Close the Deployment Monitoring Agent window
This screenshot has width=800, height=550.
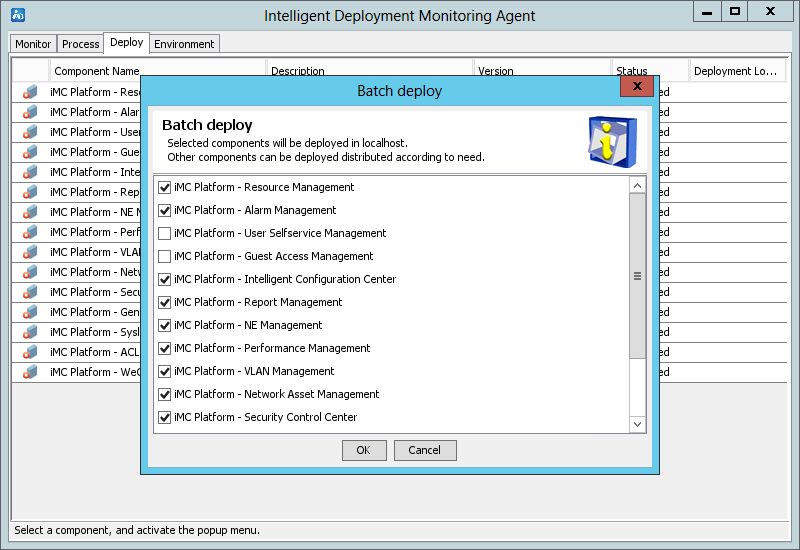tap(770, 12)
